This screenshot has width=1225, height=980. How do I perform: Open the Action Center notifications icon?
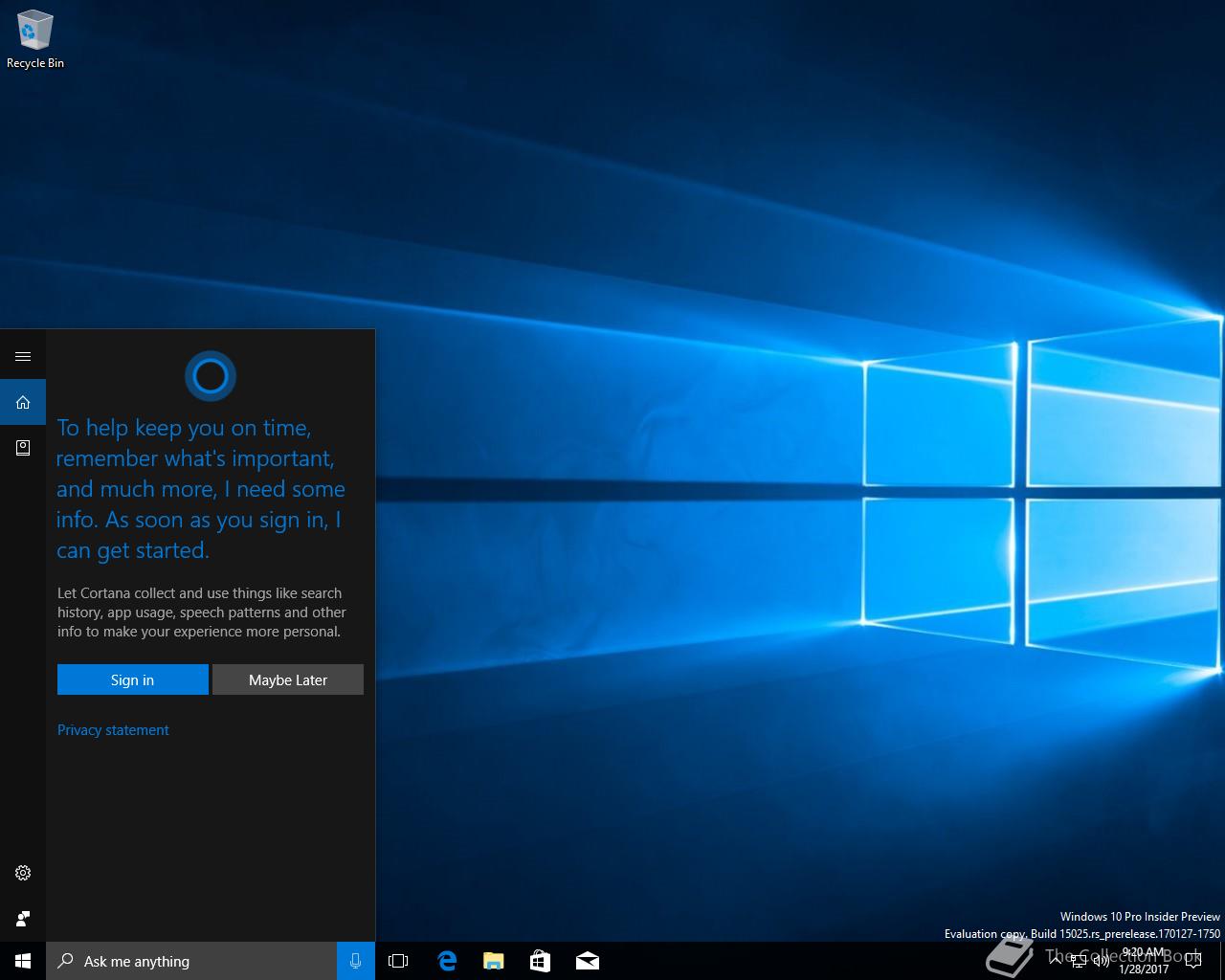(x=1192, y=961)
